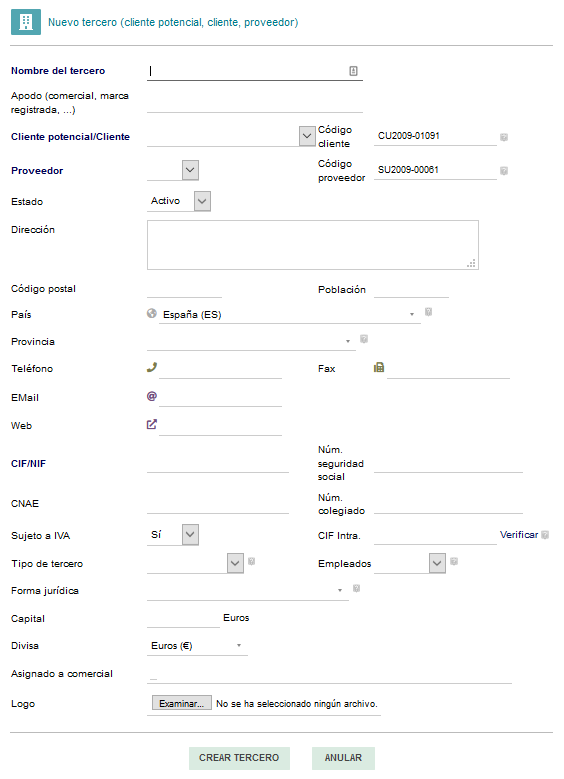Viewport: 564px width, 779px height.
Task: Click the building icon beside the page title
Action: click(x=26, y=22)
